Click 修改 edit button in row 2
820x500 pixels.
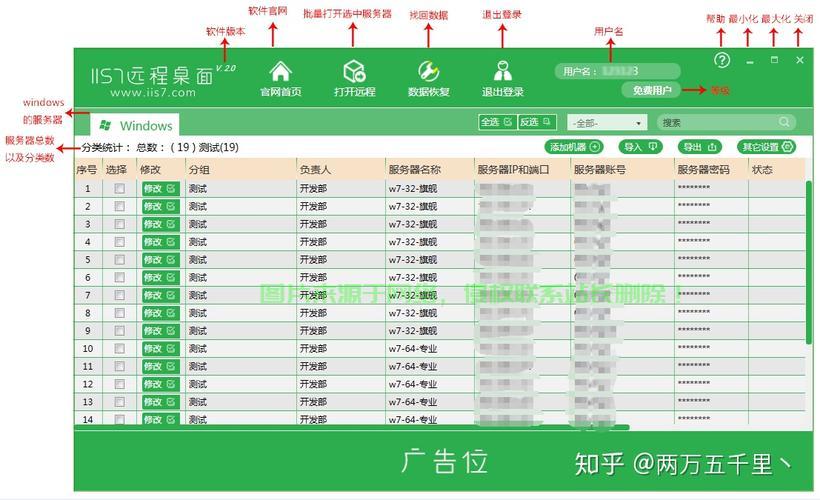160,206
